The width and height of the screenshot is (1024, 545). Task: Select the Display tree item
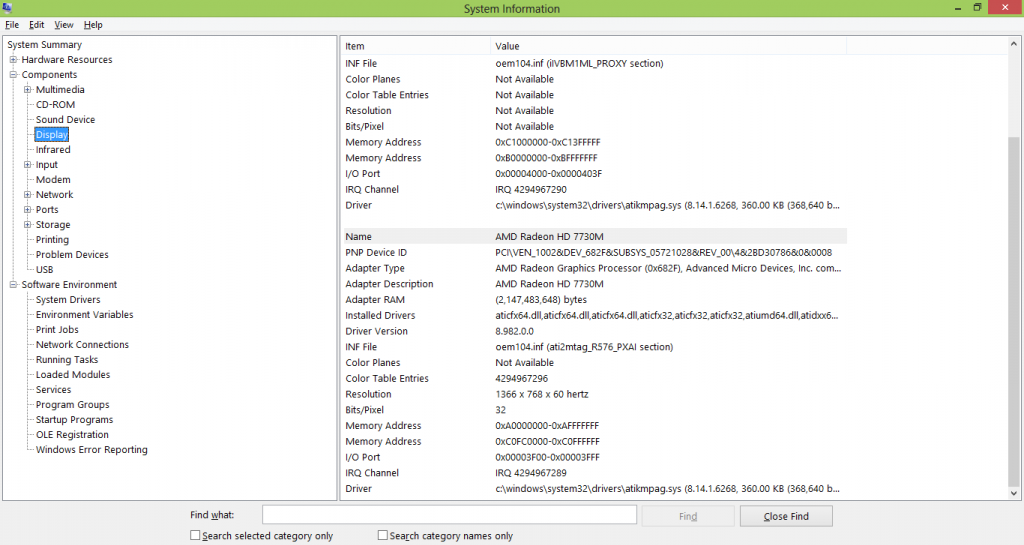pyautogui.click(x=52, y=134)
